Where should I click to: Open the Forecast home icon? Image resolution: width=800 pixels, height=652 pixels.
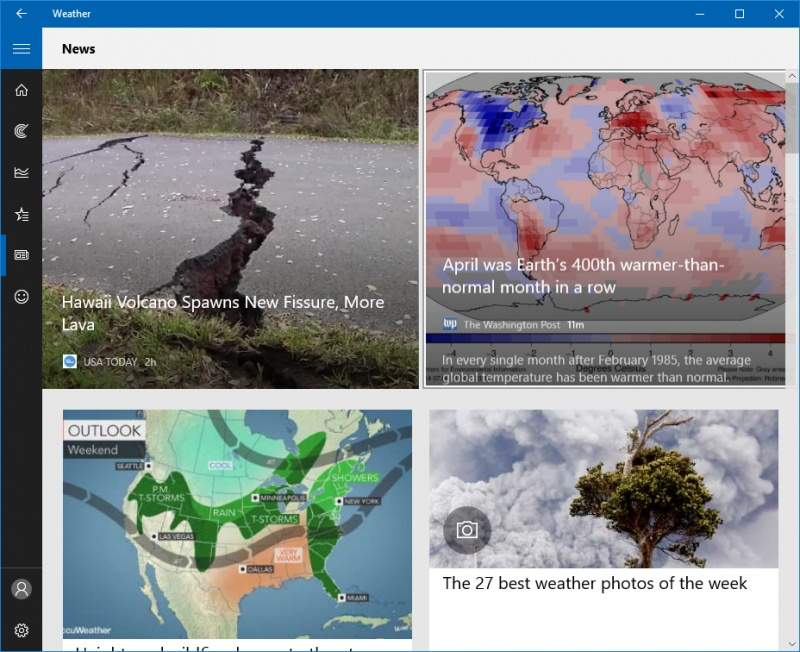(21, 90)
